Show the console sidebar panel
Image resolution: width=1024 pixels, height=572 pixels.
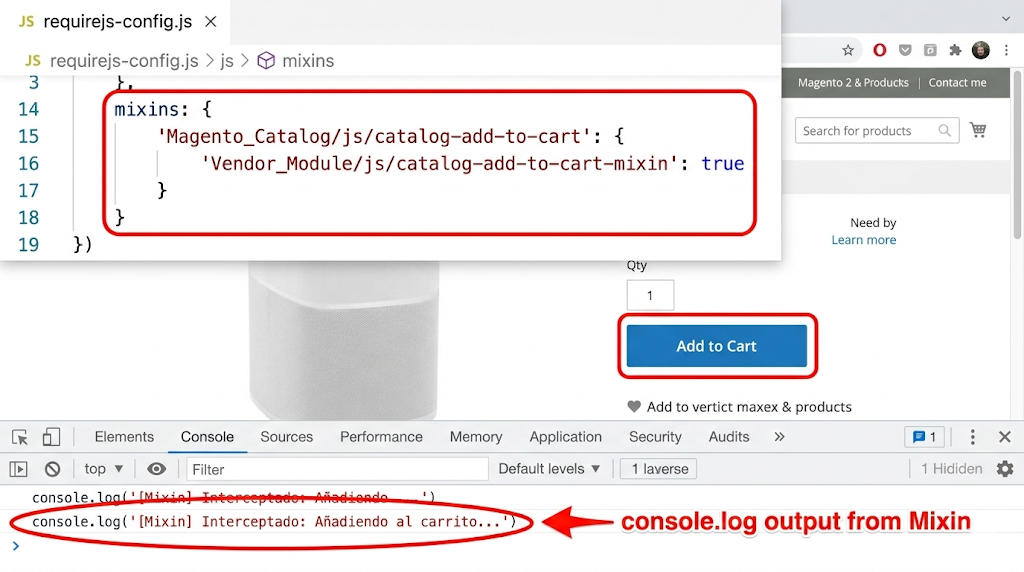pyautogui.click(x=18, y=469)
